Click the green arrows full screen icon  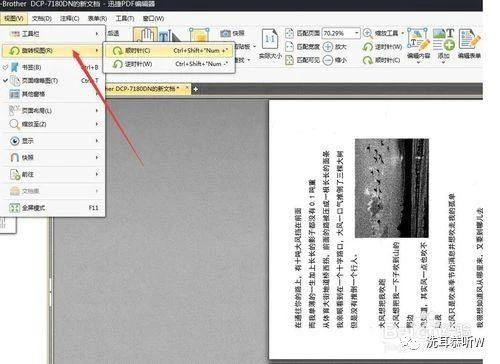pos(14,208)
